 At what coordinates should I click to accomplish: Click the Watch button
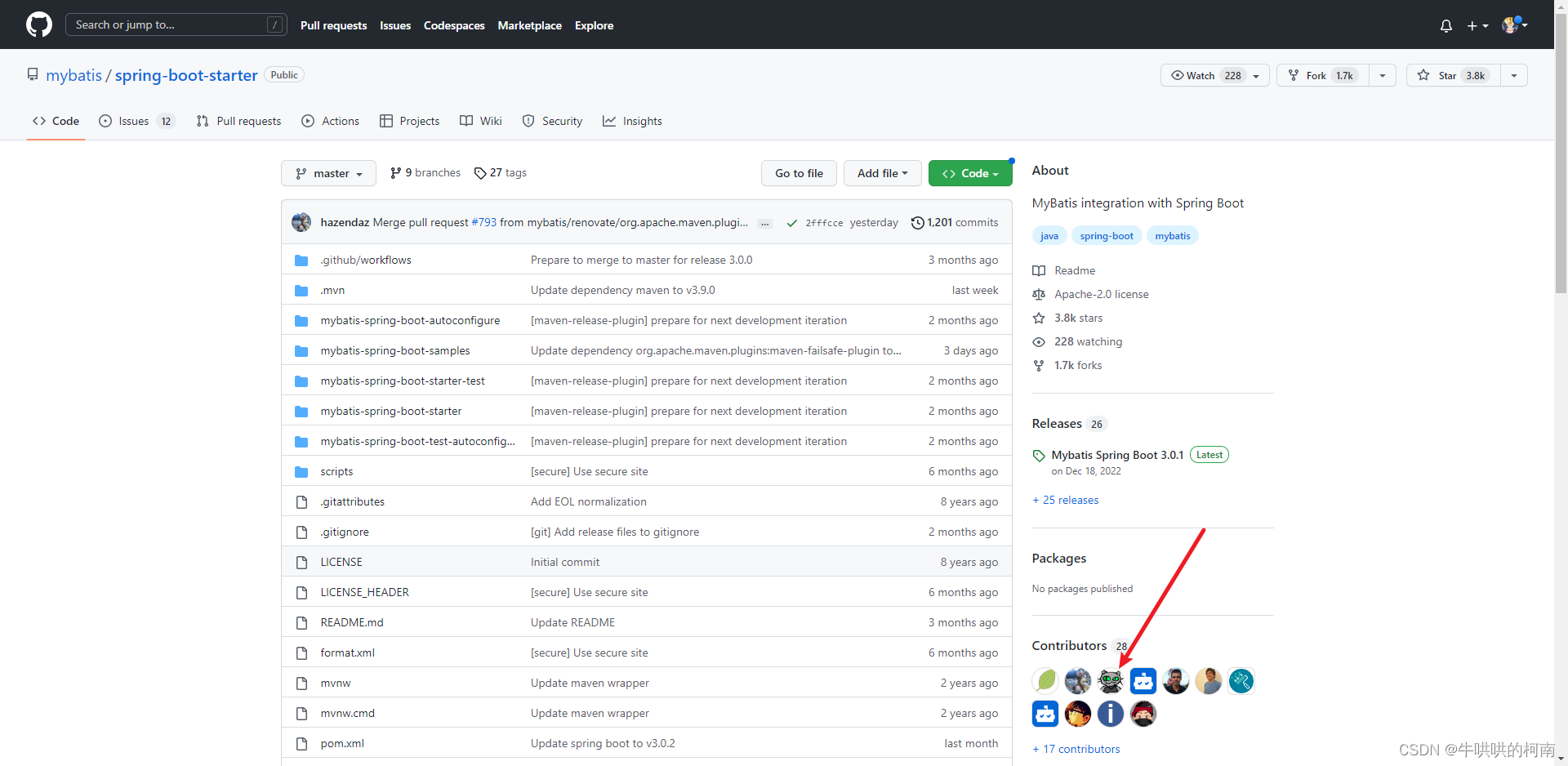pyautogui.click(x=1214, y=75)
